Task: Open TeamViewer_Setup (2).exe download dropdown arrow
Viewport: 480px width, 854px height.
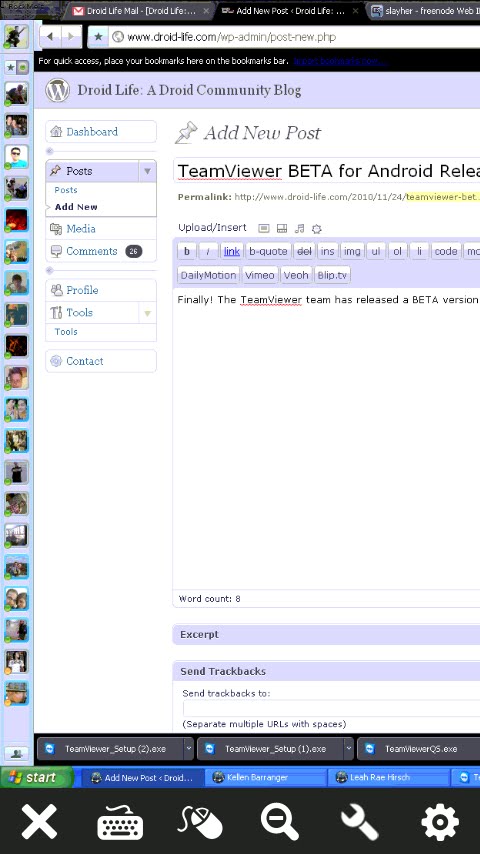Action: point(189,749)
